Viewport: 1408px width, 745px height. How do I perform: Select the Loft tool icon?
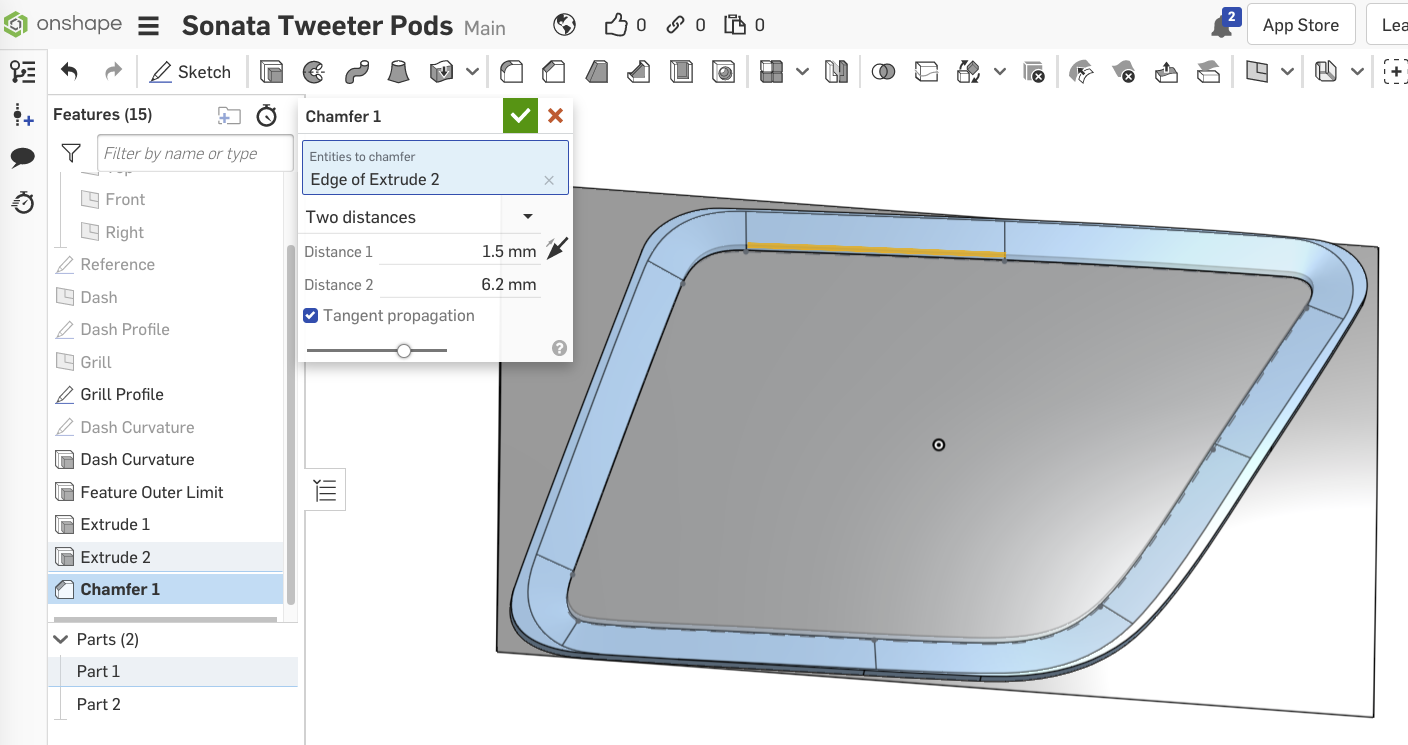tap(398, 72)
